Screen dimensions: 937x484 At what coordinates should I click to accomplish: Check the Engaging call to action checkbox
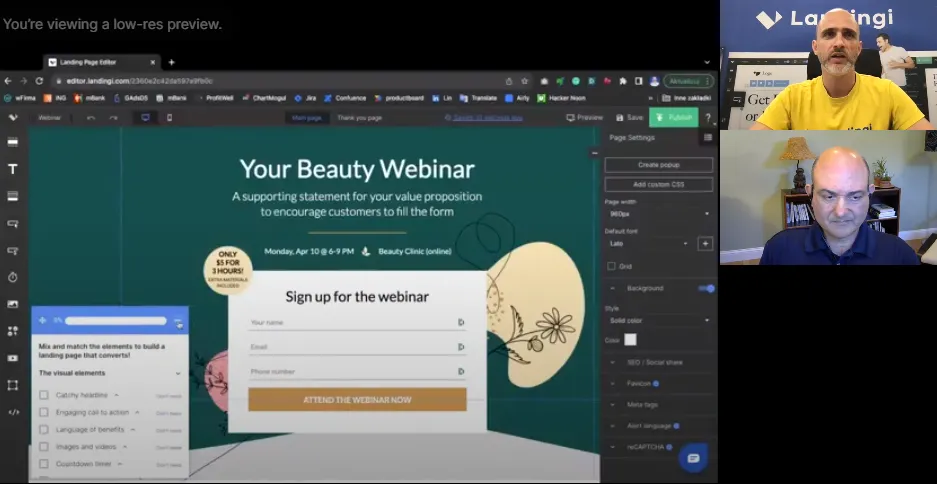tap(44, 412)
